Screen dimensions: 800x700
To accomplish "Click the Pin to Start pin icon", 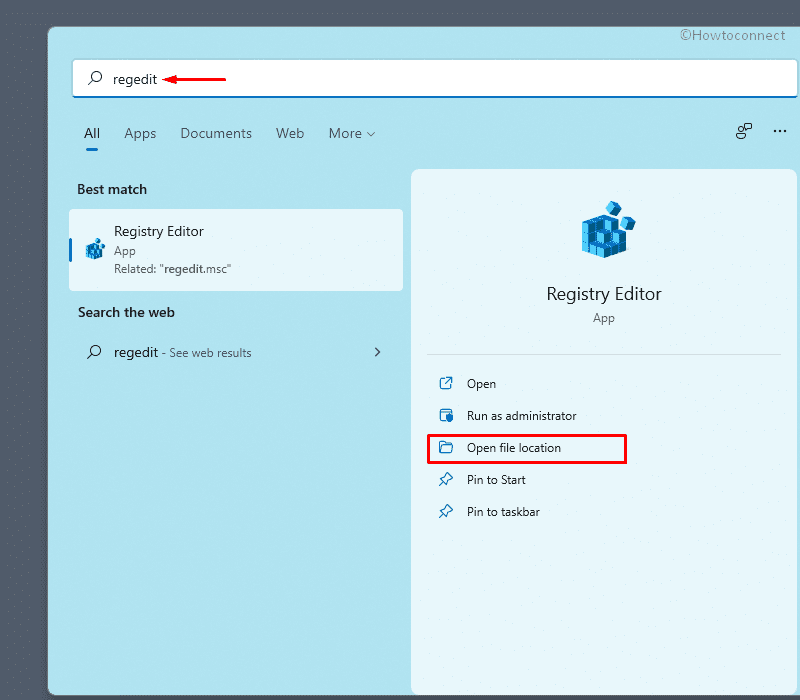I will 446,480.
